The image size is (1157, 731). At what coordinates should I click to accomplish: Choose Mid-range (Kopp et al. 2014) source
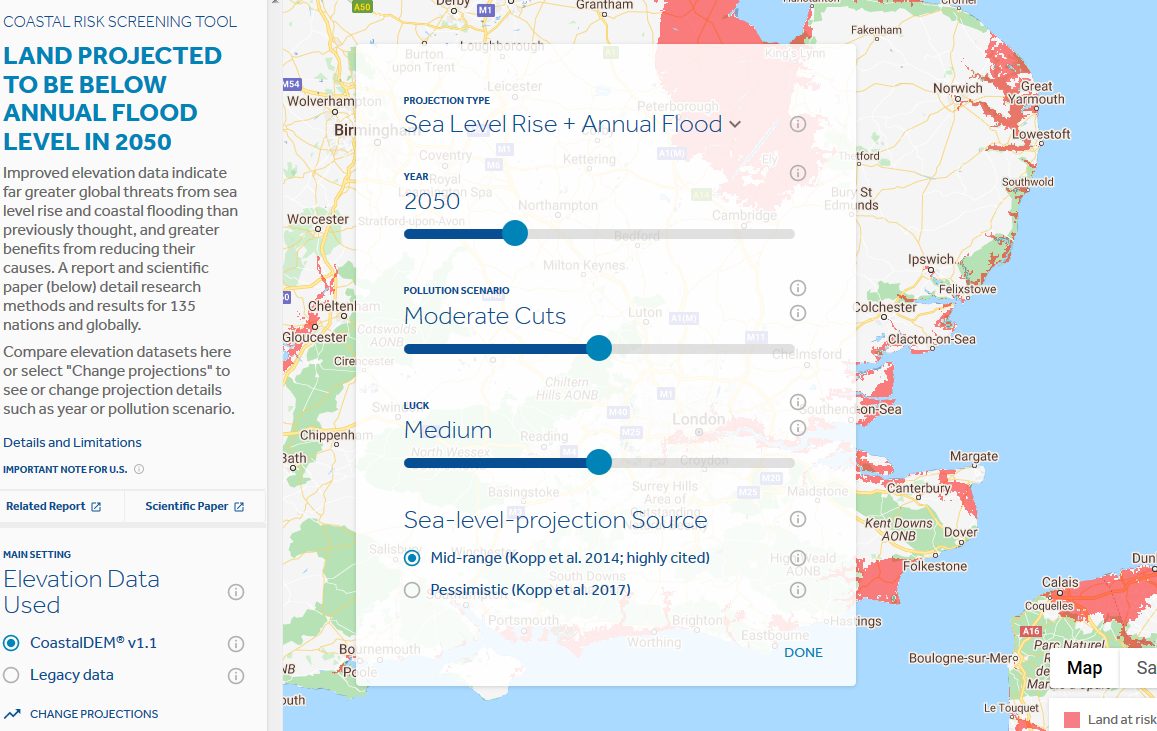tap(412, 558)
